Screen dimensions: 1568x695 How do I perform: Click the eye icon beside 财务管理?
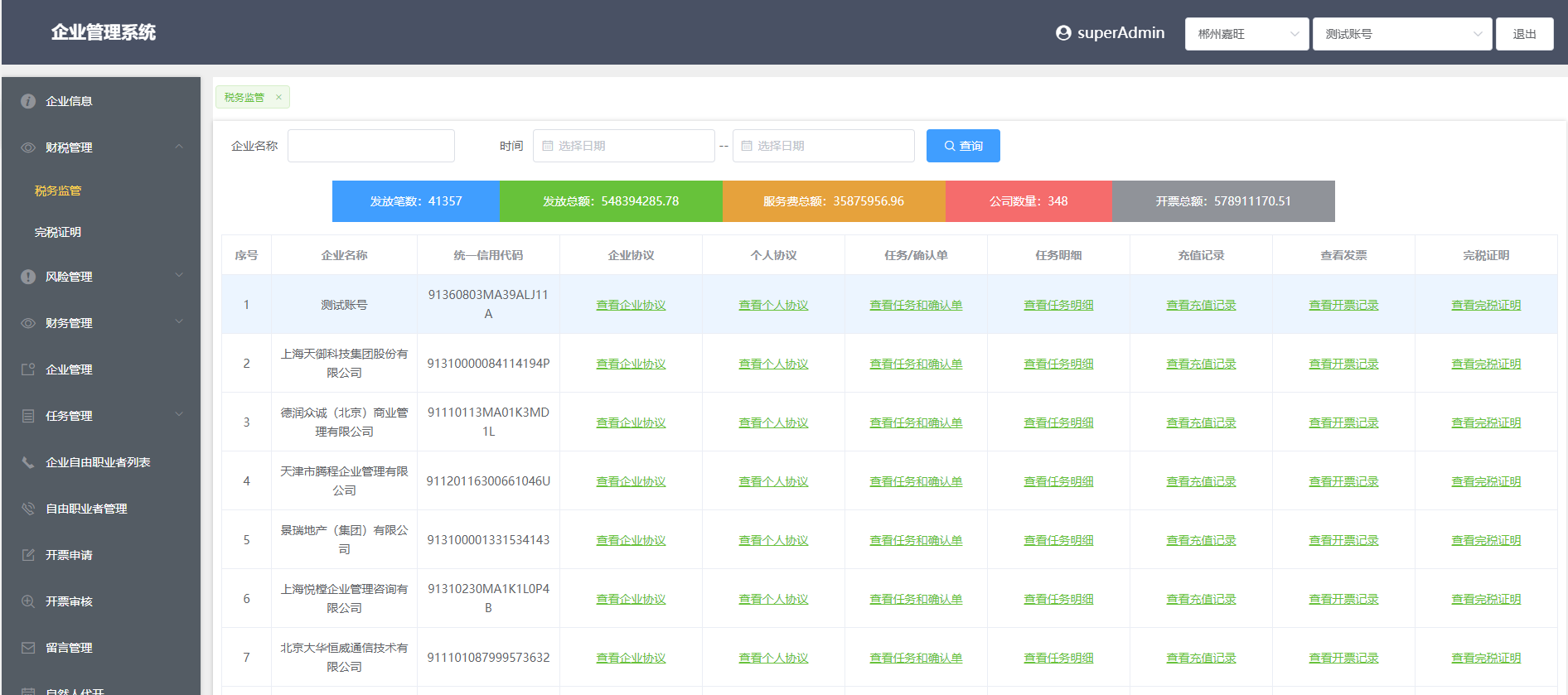click(x=28, y=323)
